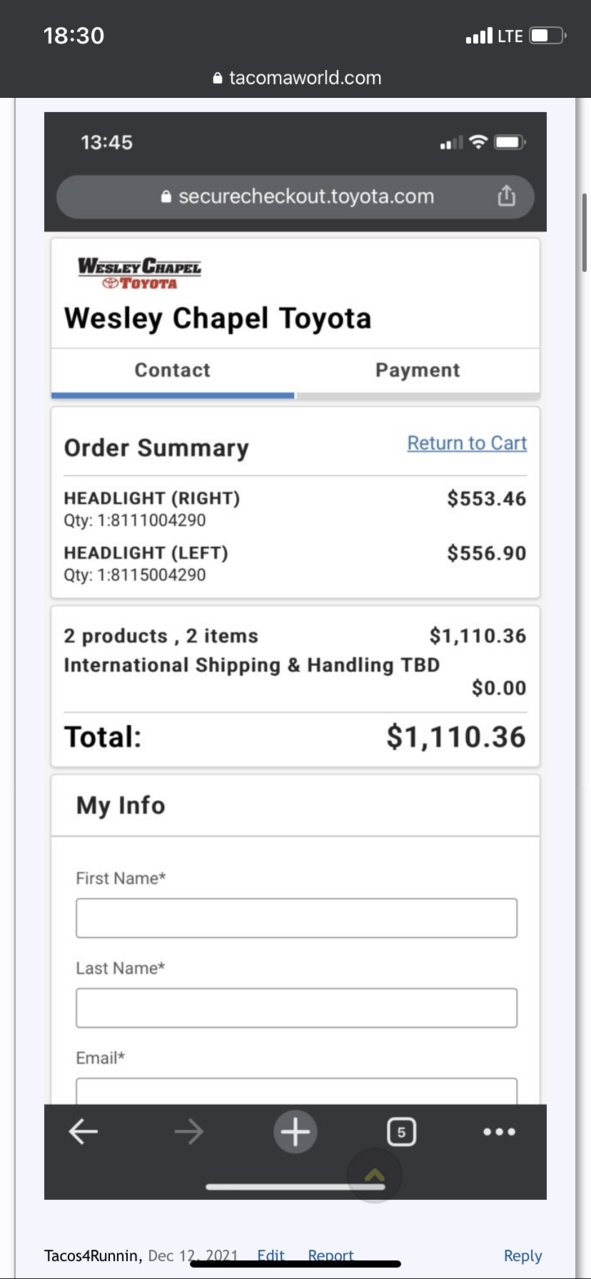Open a new tab with plus icon
591x1279 pixels.
[x=295, y=1132]
